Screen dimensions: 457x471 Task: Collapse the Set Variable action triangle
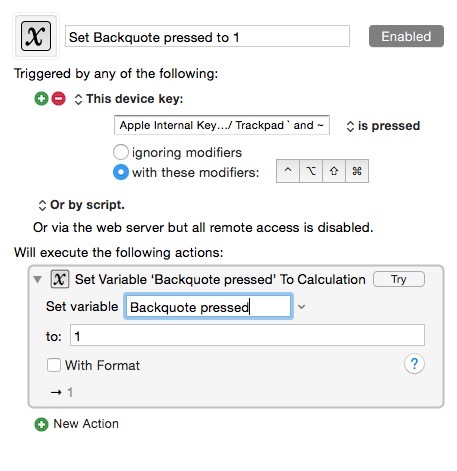(x=38, y=279)
